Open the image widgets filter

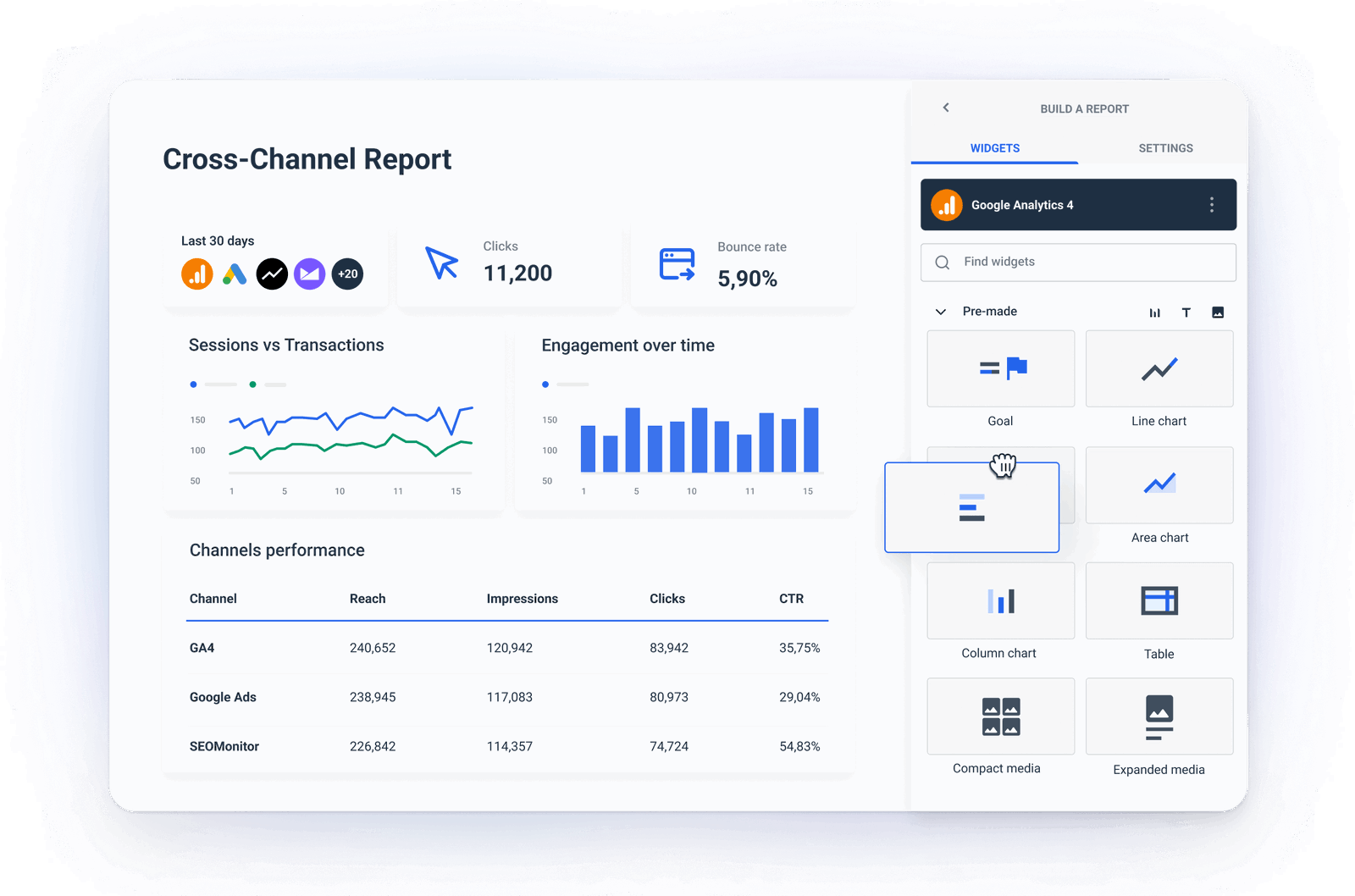1218,312
